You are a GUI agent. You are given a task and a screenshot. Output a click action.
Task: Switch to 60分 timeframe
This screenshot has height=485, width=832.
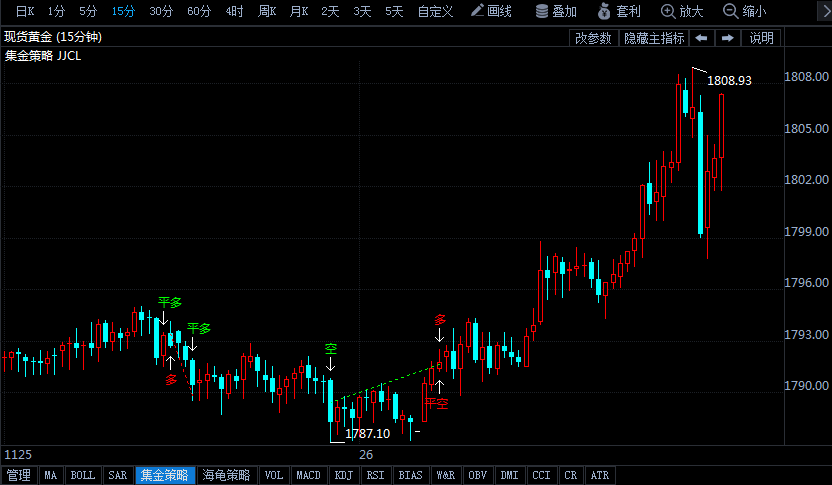(199, 11)
